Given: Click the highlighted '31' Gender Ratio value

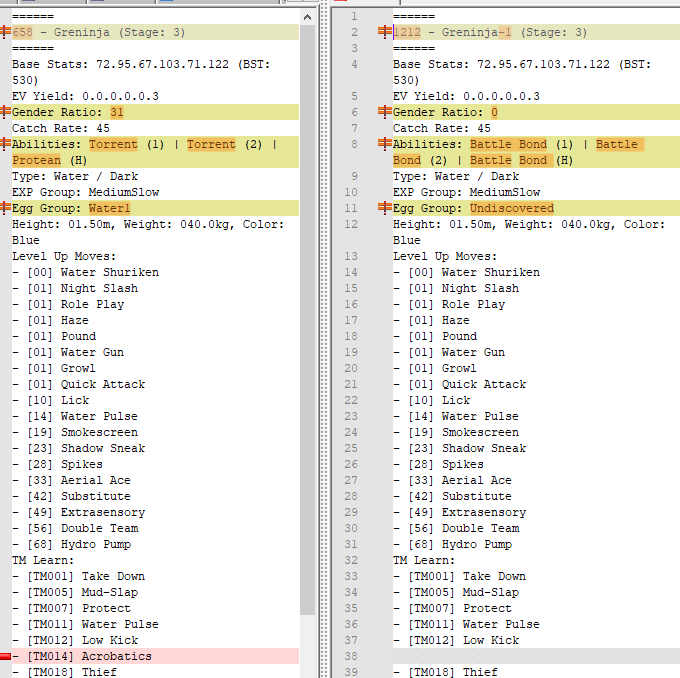Looking at the screenshot, I should pos(117,112).
